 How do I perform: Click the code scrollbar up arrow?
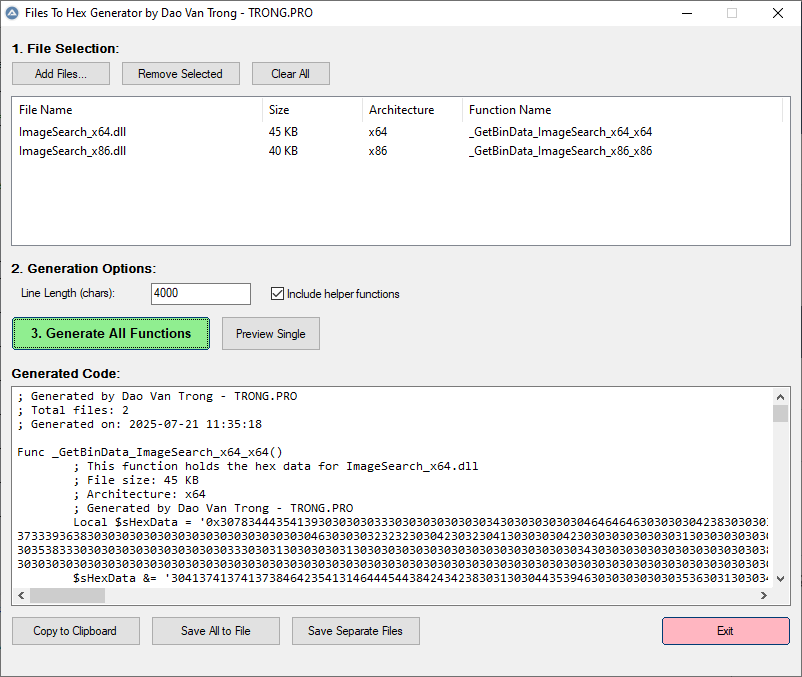[780, 397]
